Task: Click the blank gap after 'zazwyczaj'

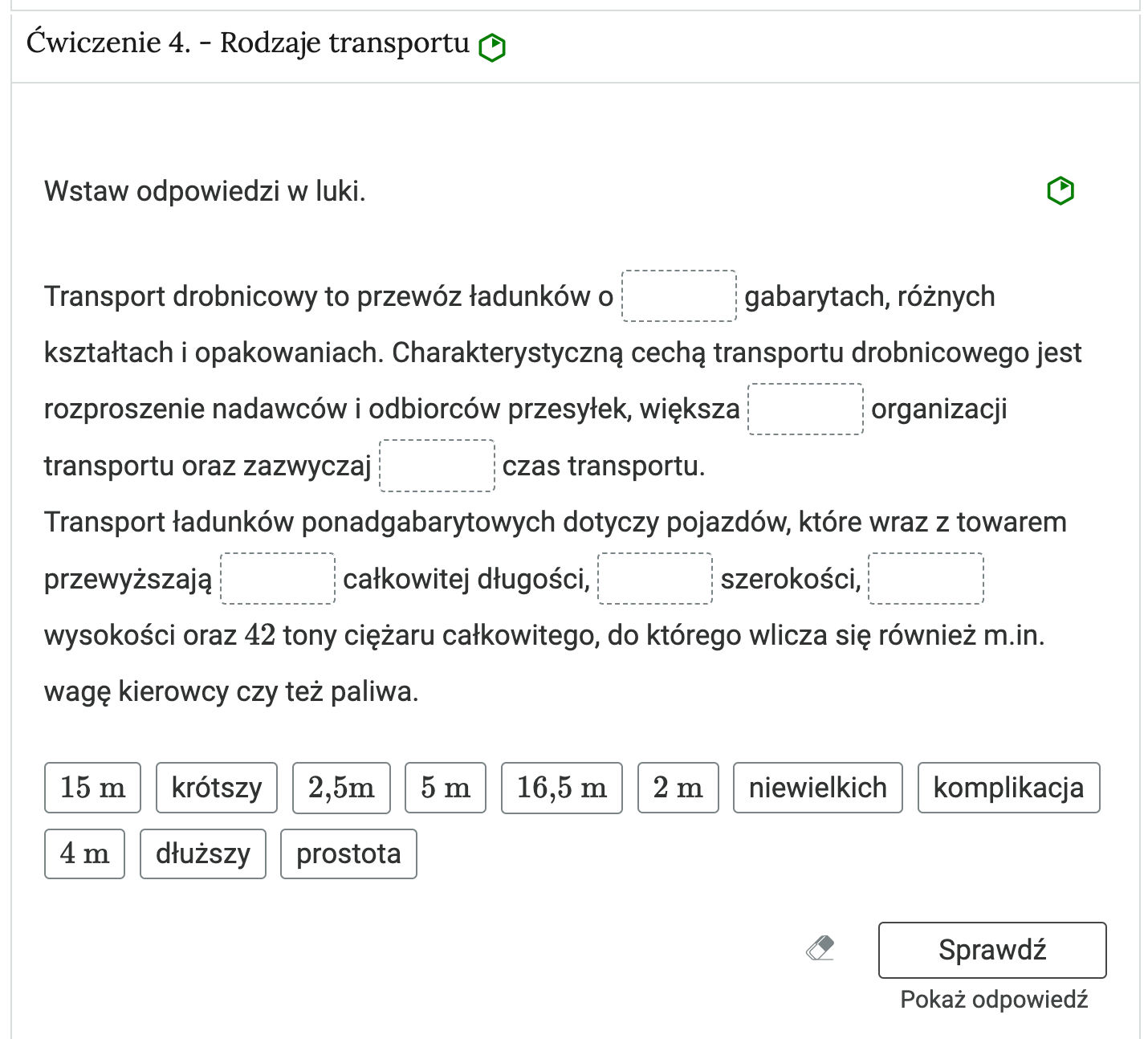Action: point(438,466)
